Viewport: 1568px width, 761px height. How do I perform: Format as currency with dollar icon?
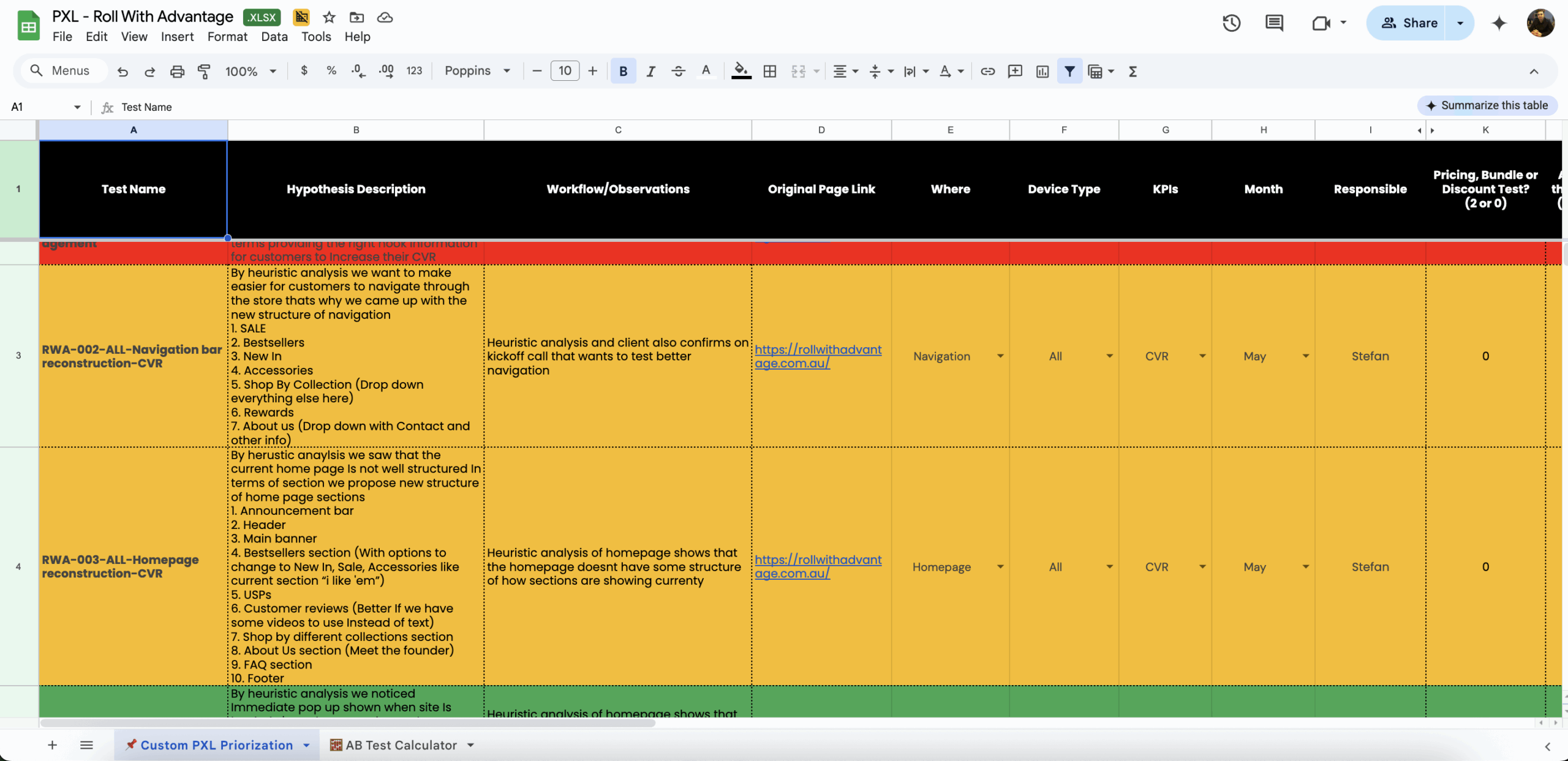click(304, 71)
